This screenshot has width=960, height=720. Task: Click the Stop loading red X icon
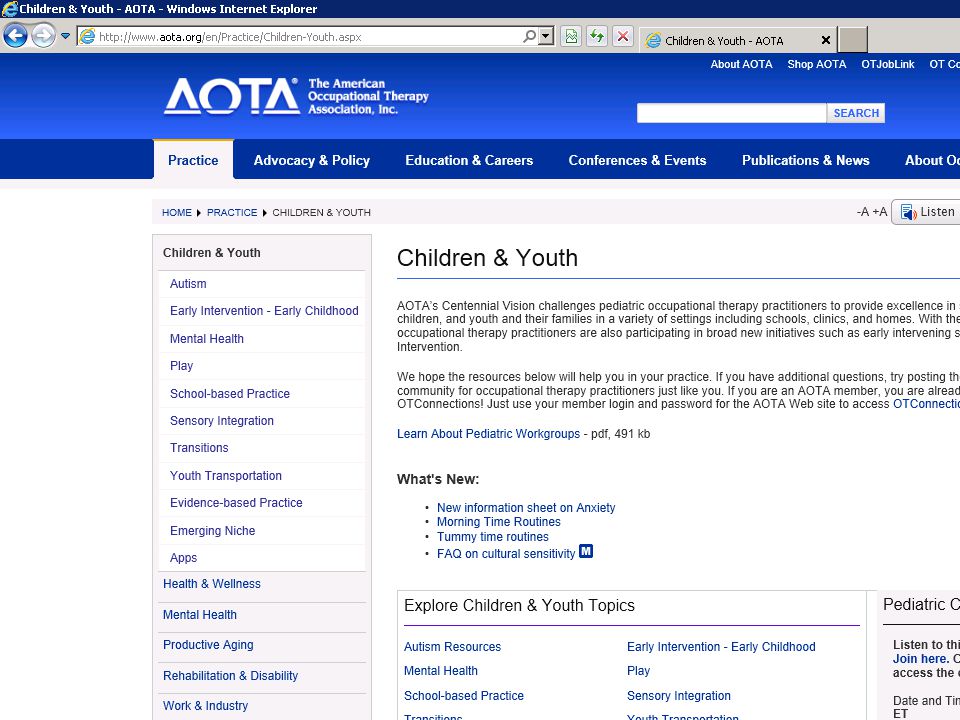point(623,36)
